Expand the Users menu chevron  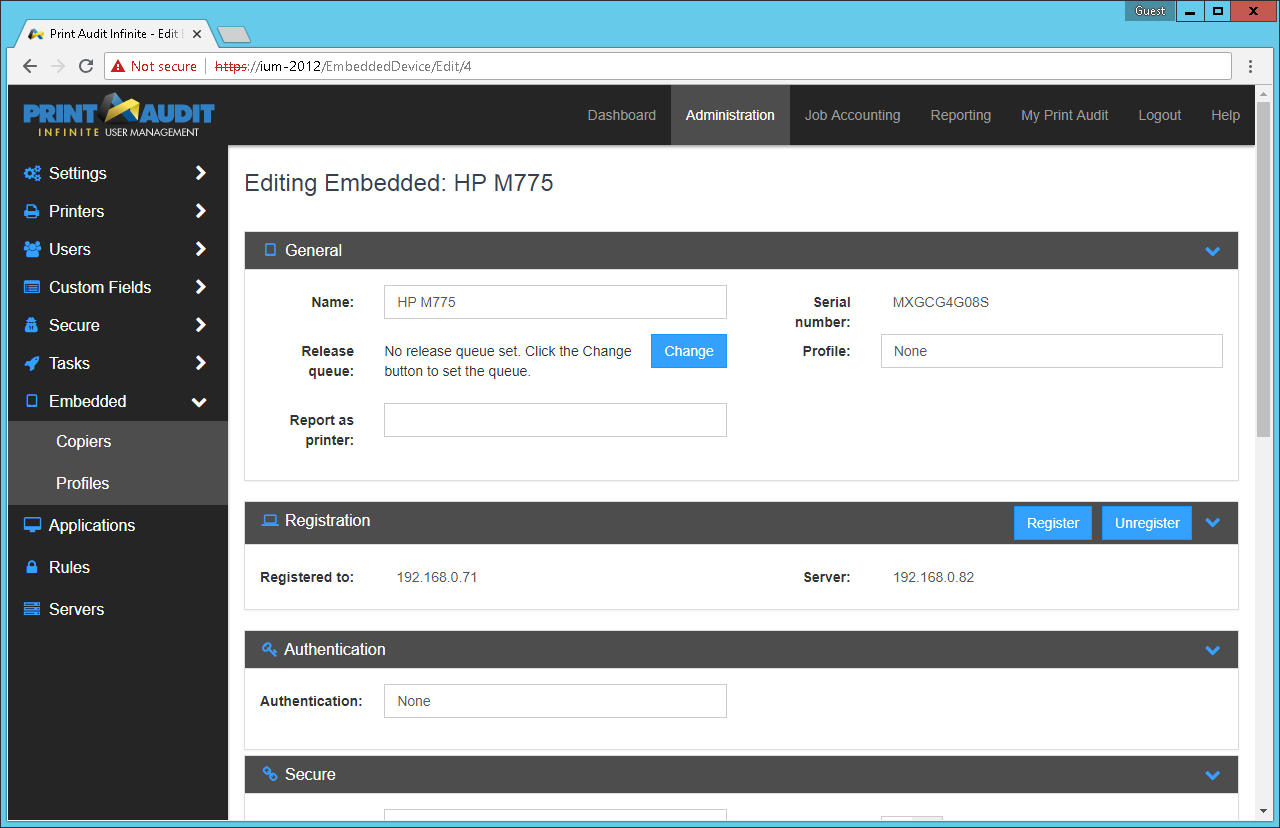(200, 249)
